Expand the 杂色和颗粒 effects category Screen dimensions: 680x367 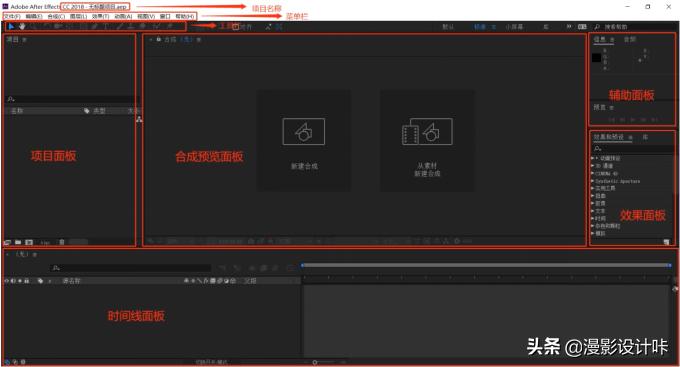click(593, 226)
